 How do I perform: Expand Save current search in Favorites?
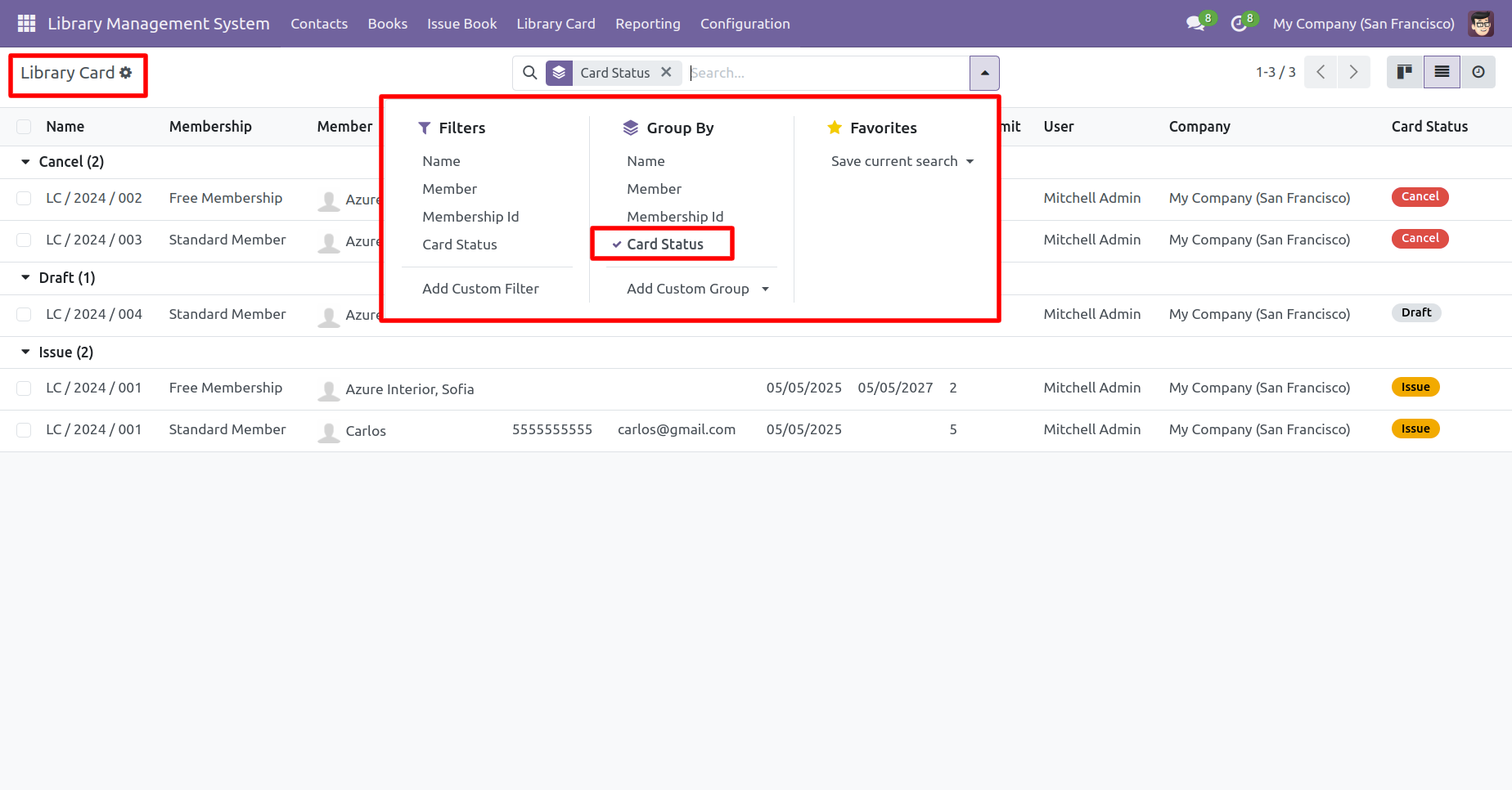tap(902, 161)
